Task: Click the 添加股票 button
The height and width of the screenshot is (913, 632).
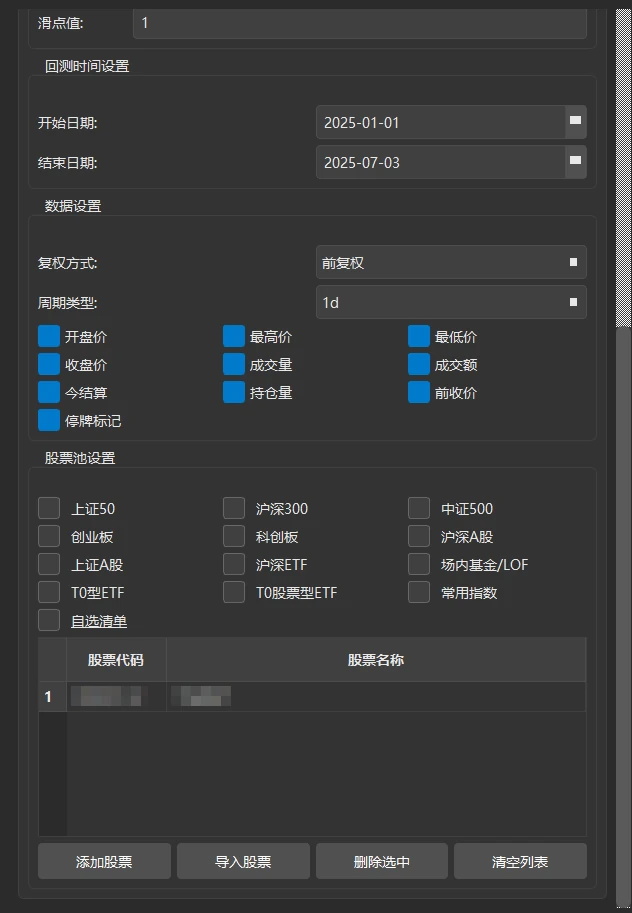Action: [104, 861]
